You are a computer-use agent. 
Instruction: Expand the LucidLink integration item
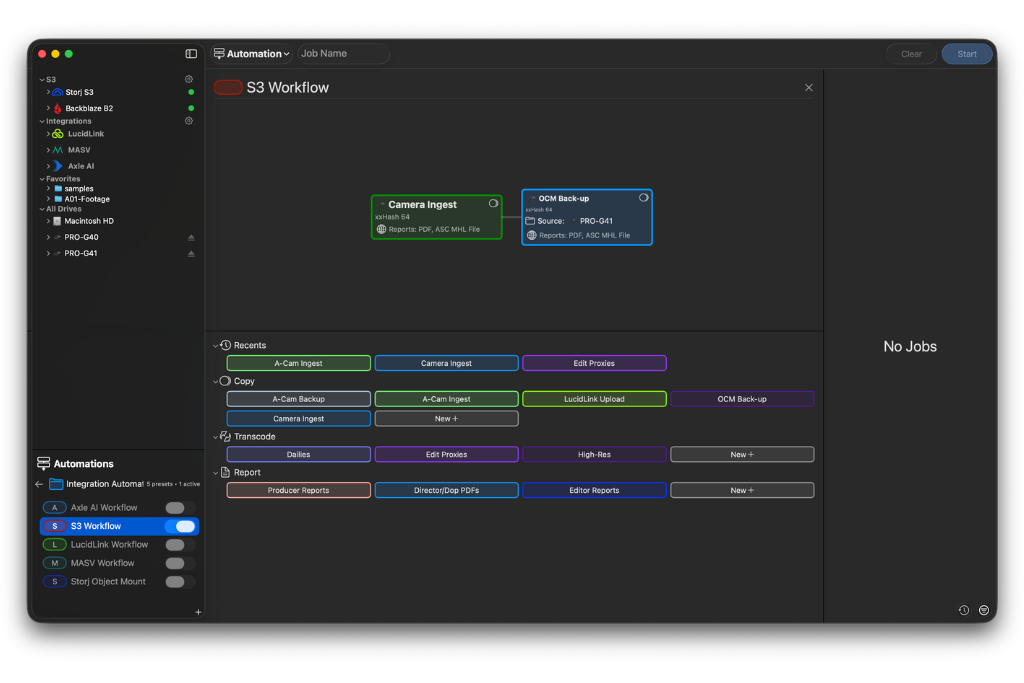(x=48, y=134)
